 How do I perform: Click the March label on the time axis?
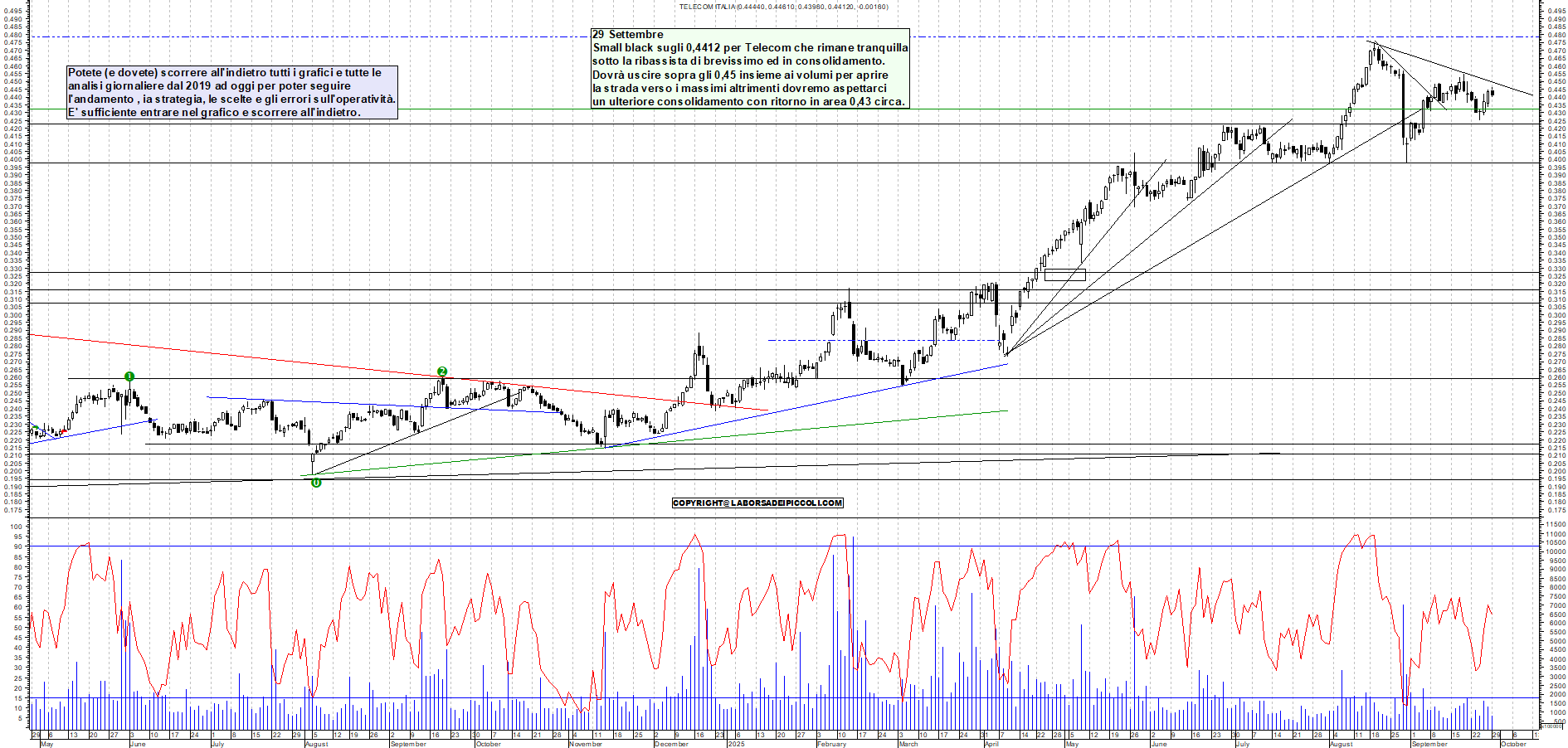[908, 744]
